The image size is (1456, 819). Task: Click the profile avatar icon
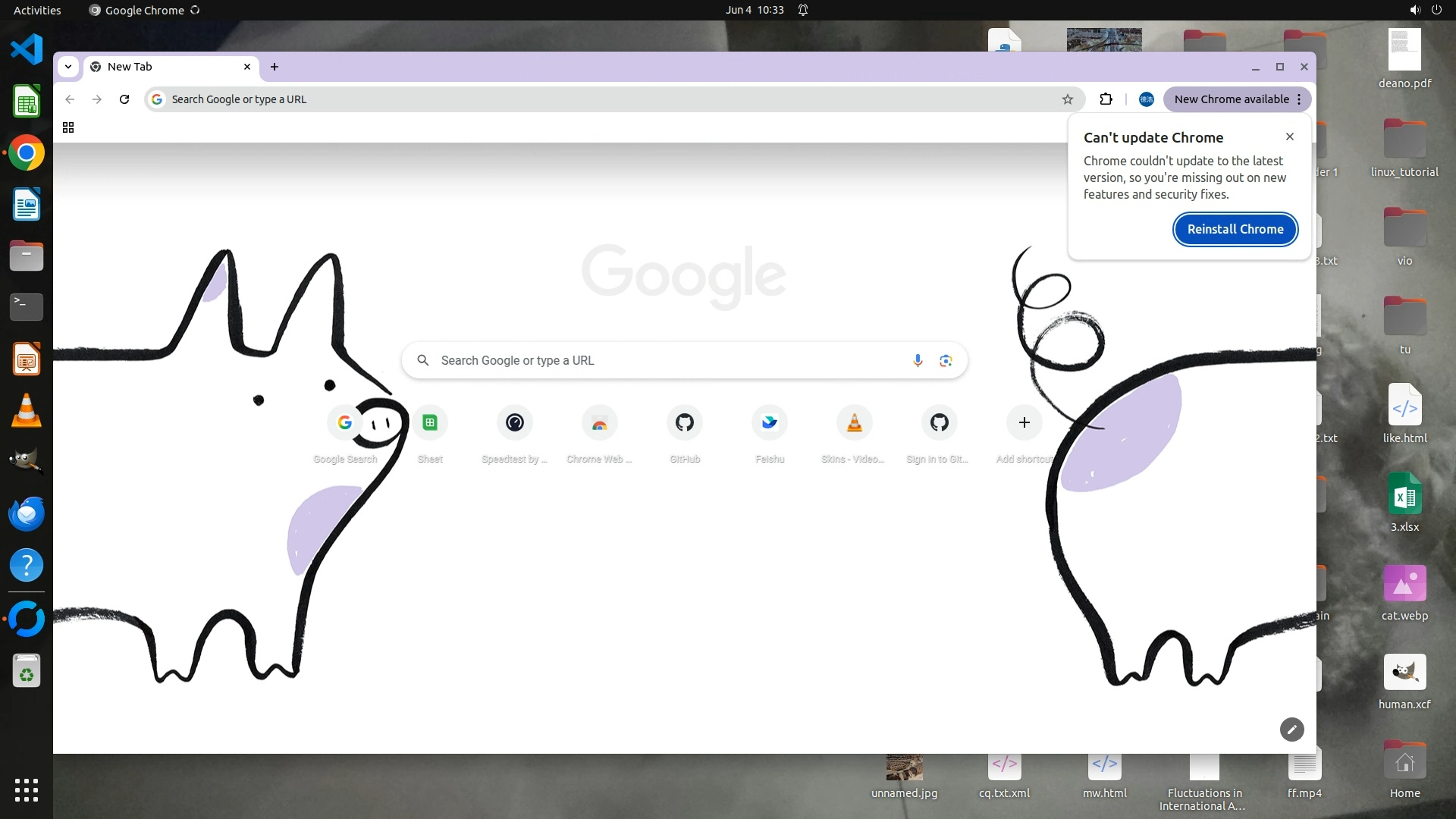coord(1146,99)
